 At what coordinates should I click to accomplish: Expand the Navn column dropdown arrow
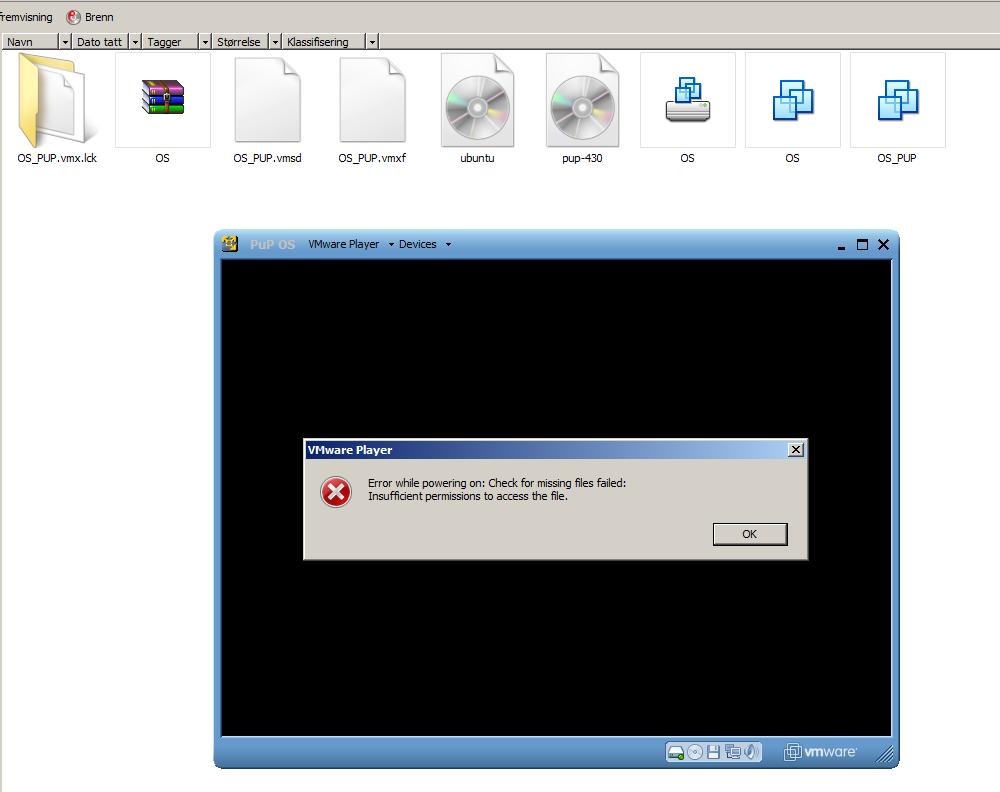pos(65,42)
